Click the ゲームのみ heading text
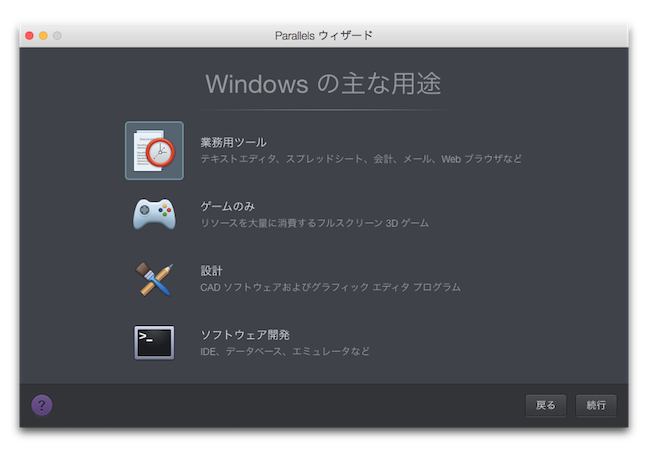648x452 pixels. [x=228, y=206]
